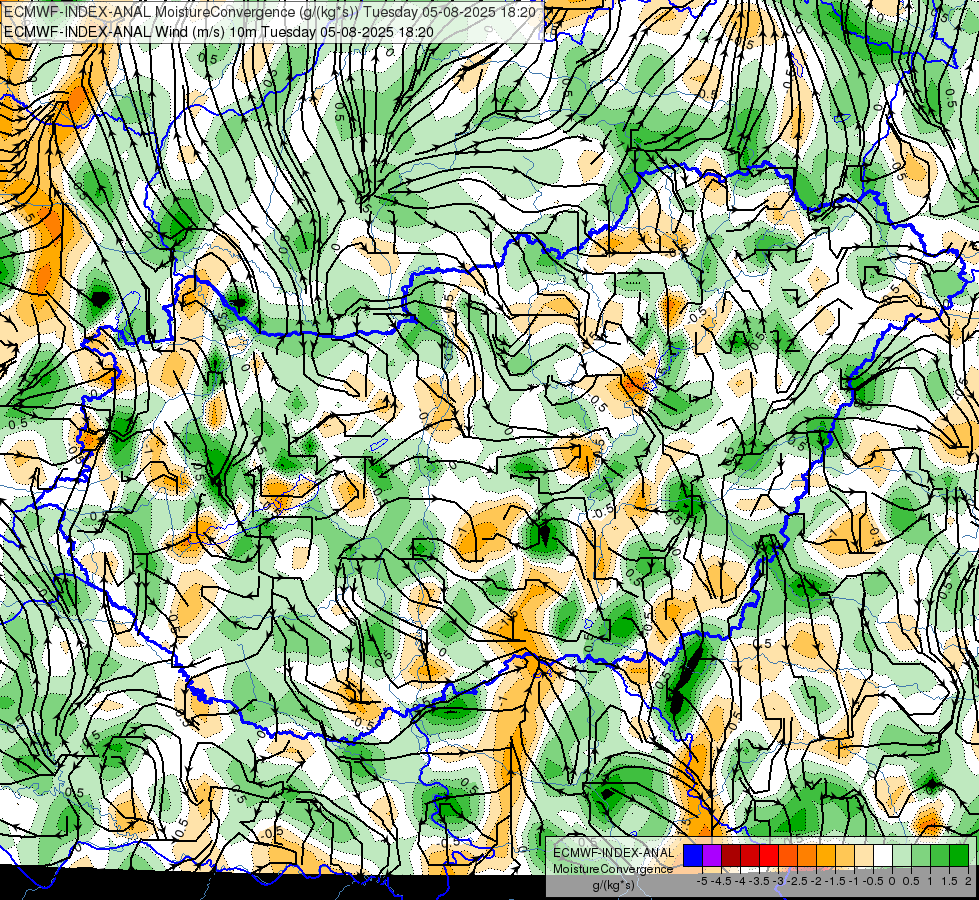
Task: Click the -1.5 tick label on legend scale
Action: (835, 881)
